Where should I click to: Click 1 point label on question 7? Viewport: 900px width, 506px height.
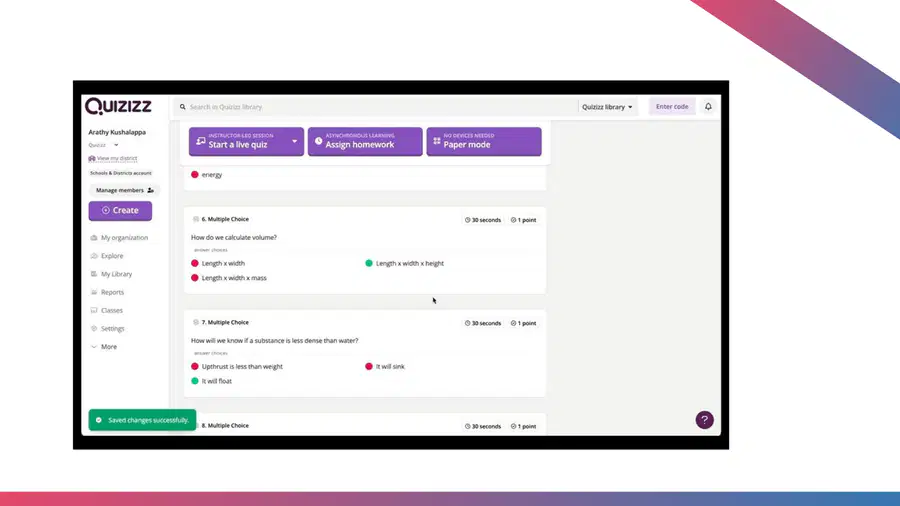[523, 324]
